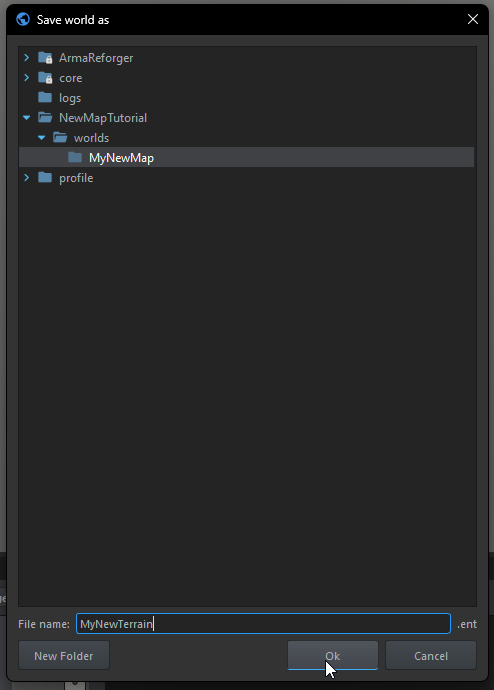
Task: Create a directory with New Folder
Action: (64, 656)
